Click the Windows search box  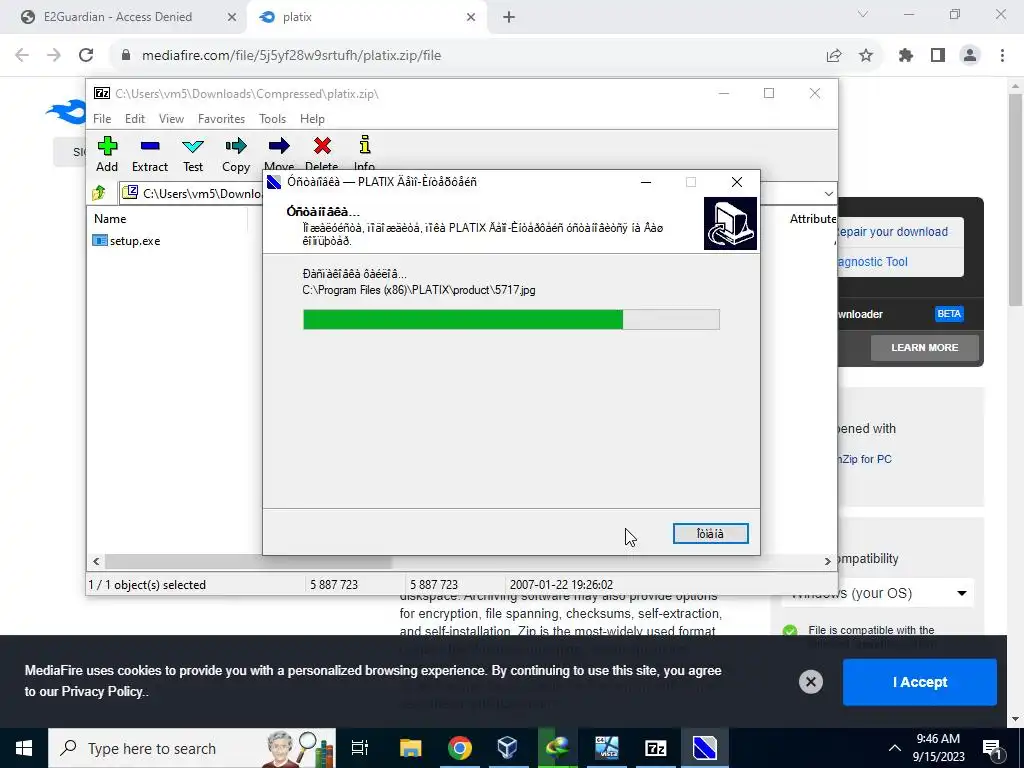coord(192,748)
